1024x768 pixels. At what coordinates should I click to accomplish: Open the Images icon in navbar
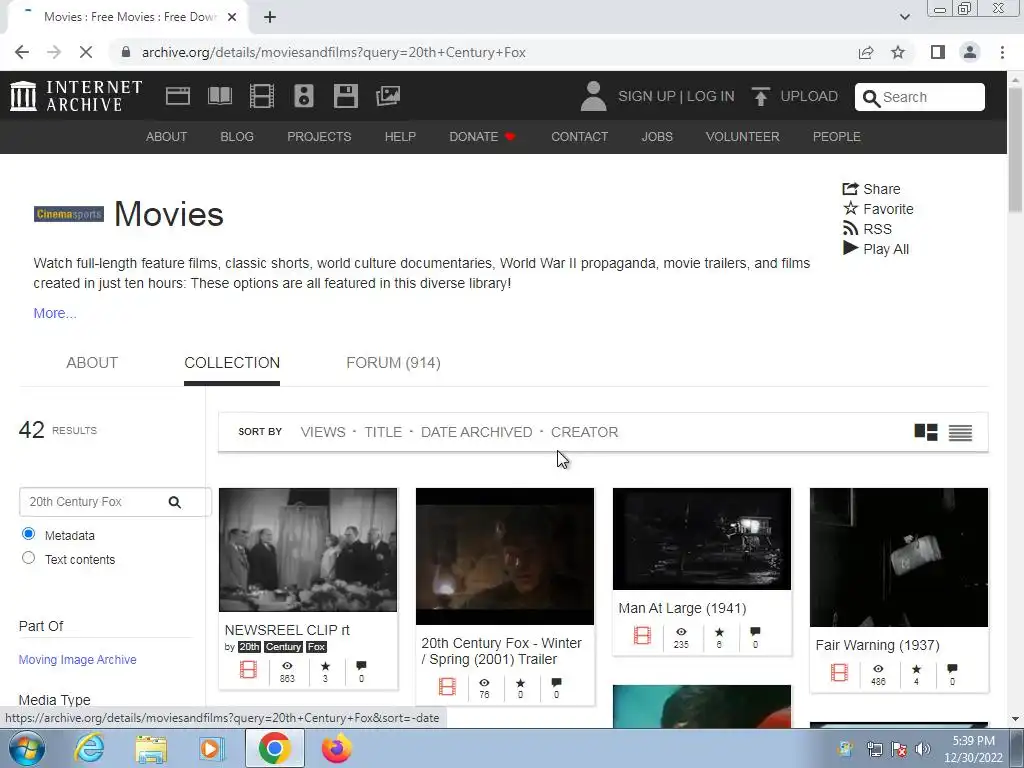pyautogui.click(x=388, y=96)
